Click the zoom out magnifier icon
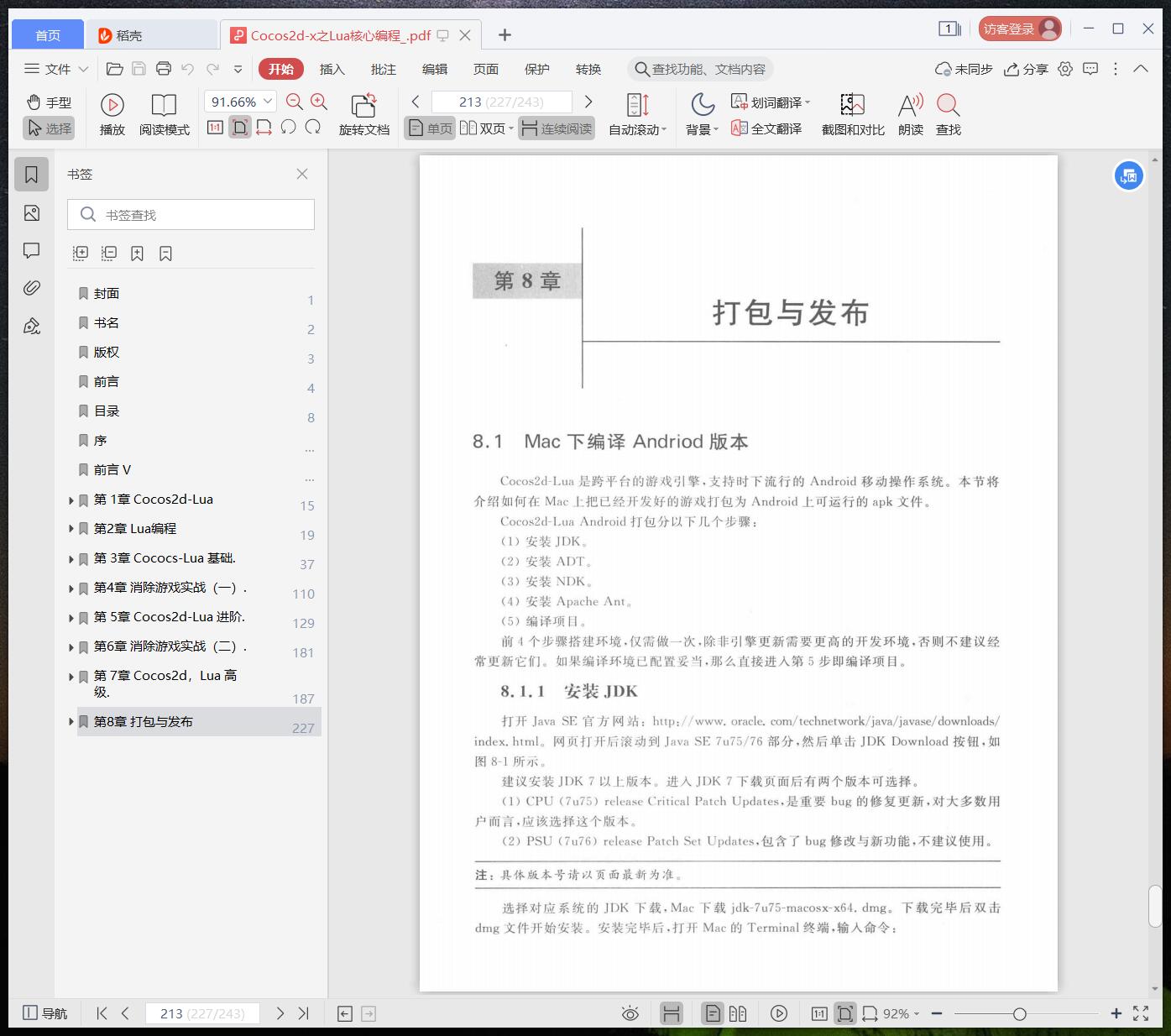Image resolution: width=1171 pixels, height=1036 pixels. click(294, 102)
